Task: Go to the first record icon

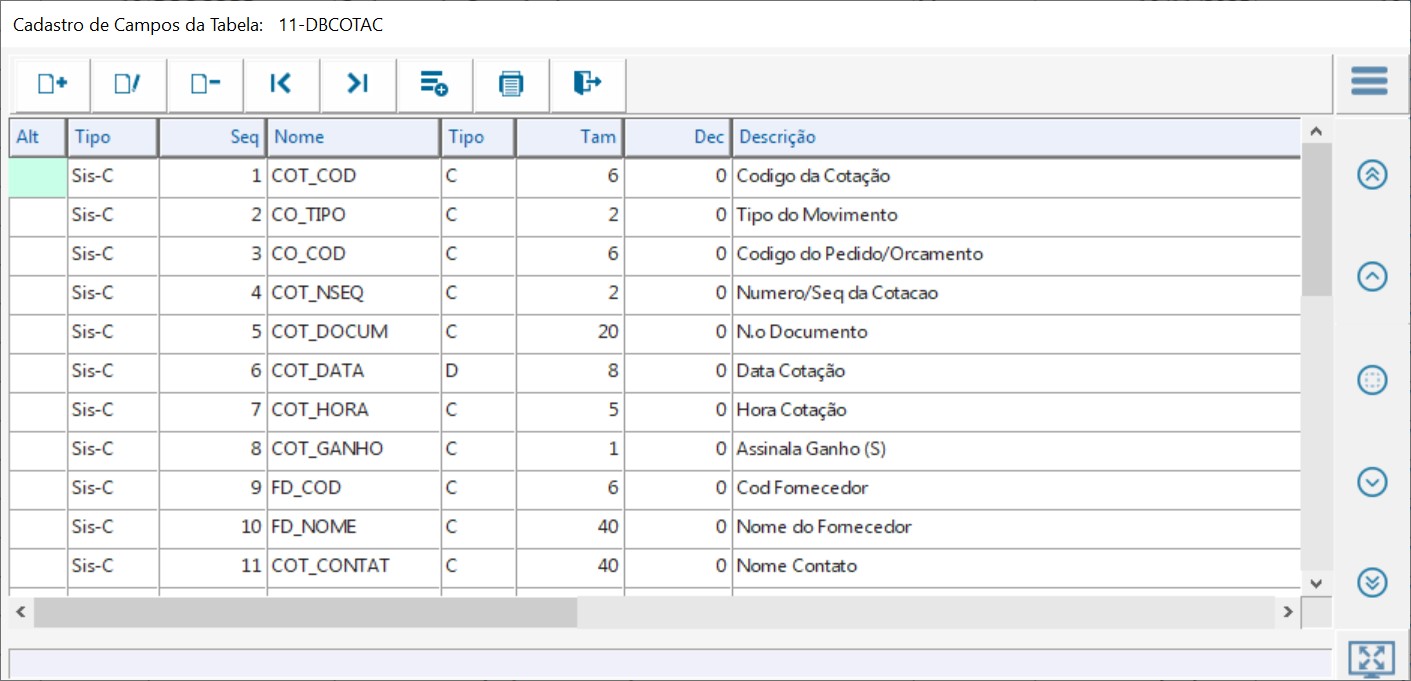Action: tap(281, 85)
